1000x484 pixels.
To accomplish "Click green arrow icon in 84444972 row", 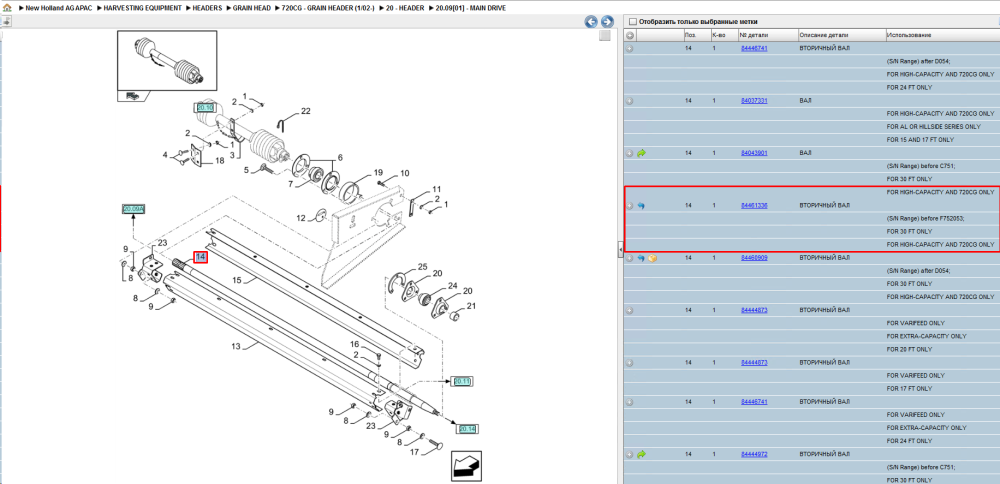I will (x=642, y=454).
